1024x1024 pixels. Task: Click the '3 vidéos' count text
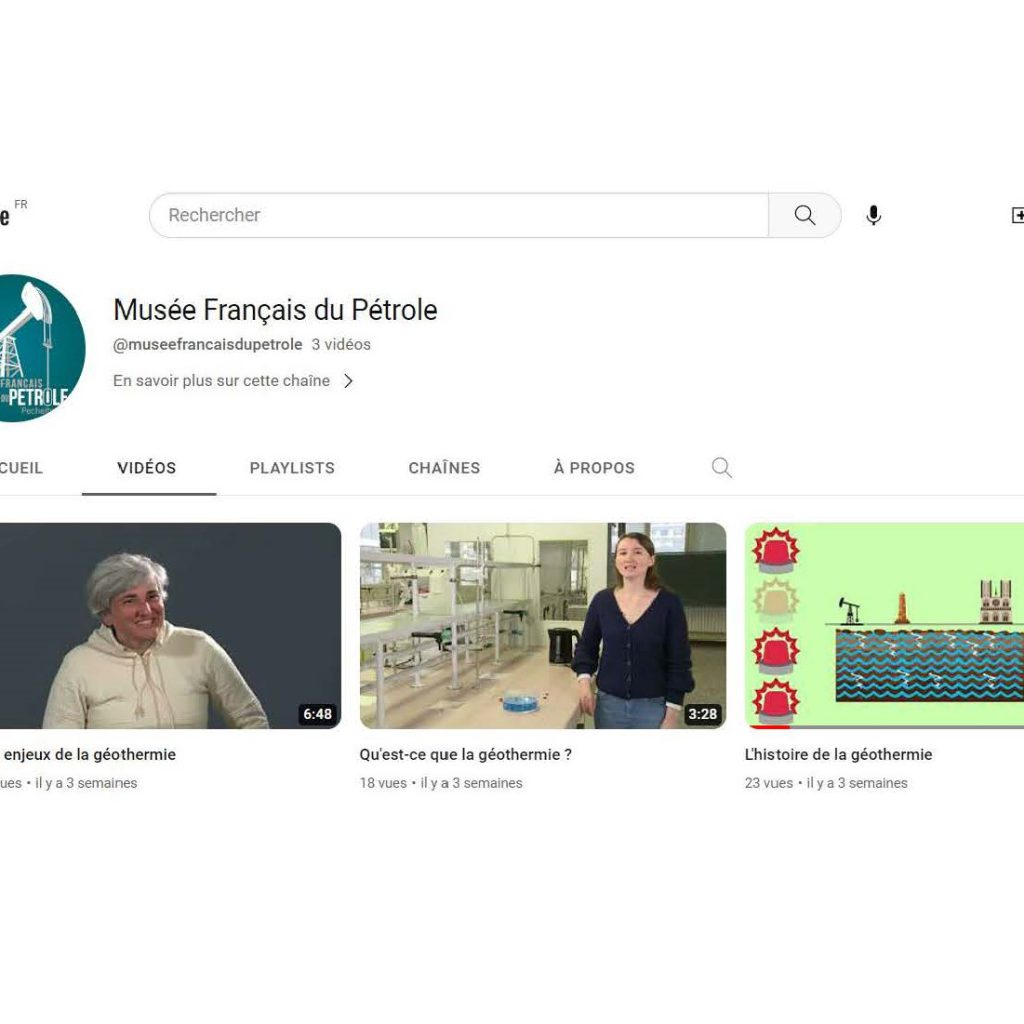(341, 344)
